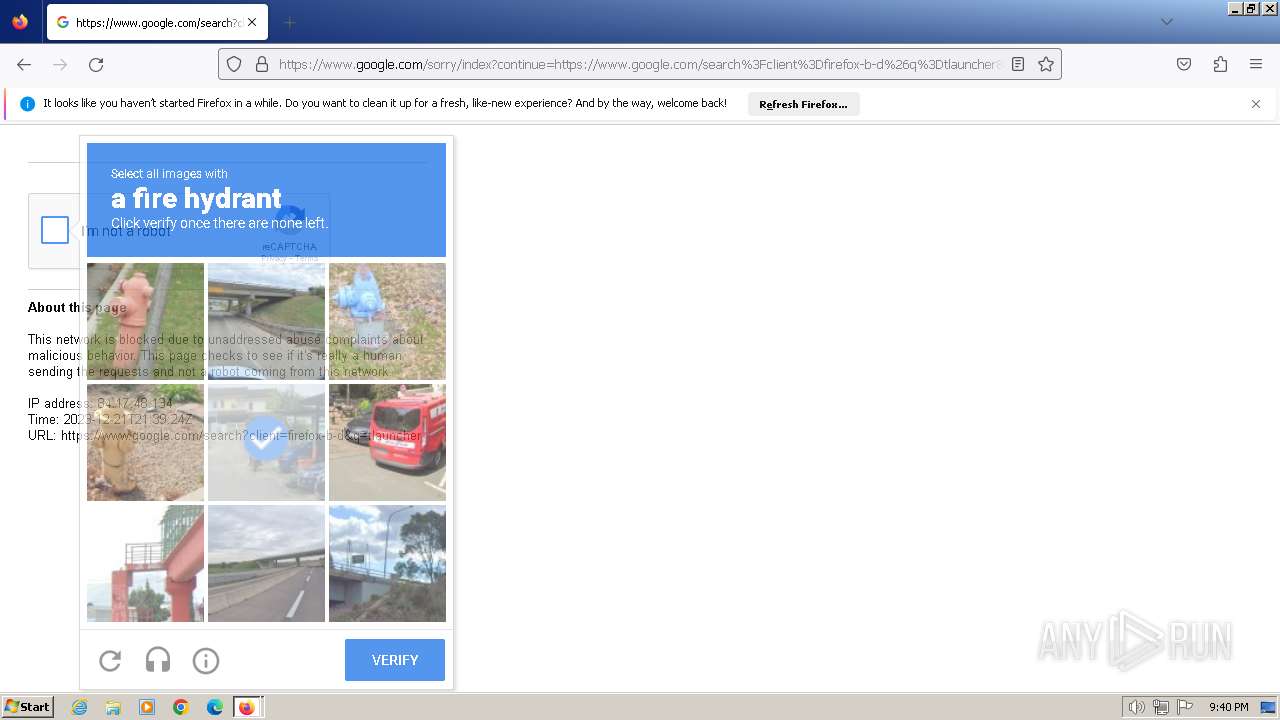
Task: Open the network tray icon
Action: 1161,707
